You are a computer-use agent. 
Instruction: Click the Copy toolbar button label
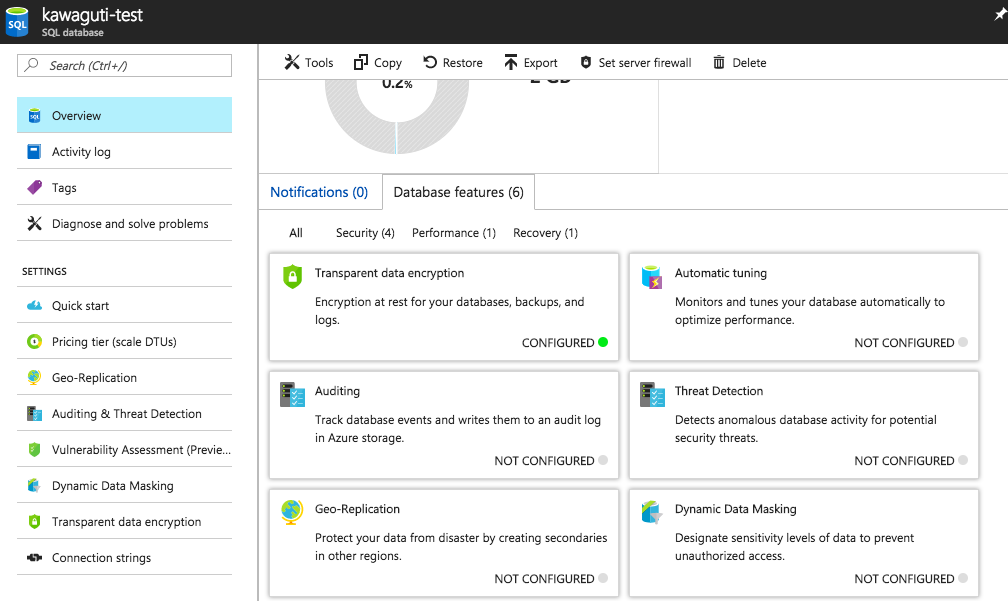point(388,62)
